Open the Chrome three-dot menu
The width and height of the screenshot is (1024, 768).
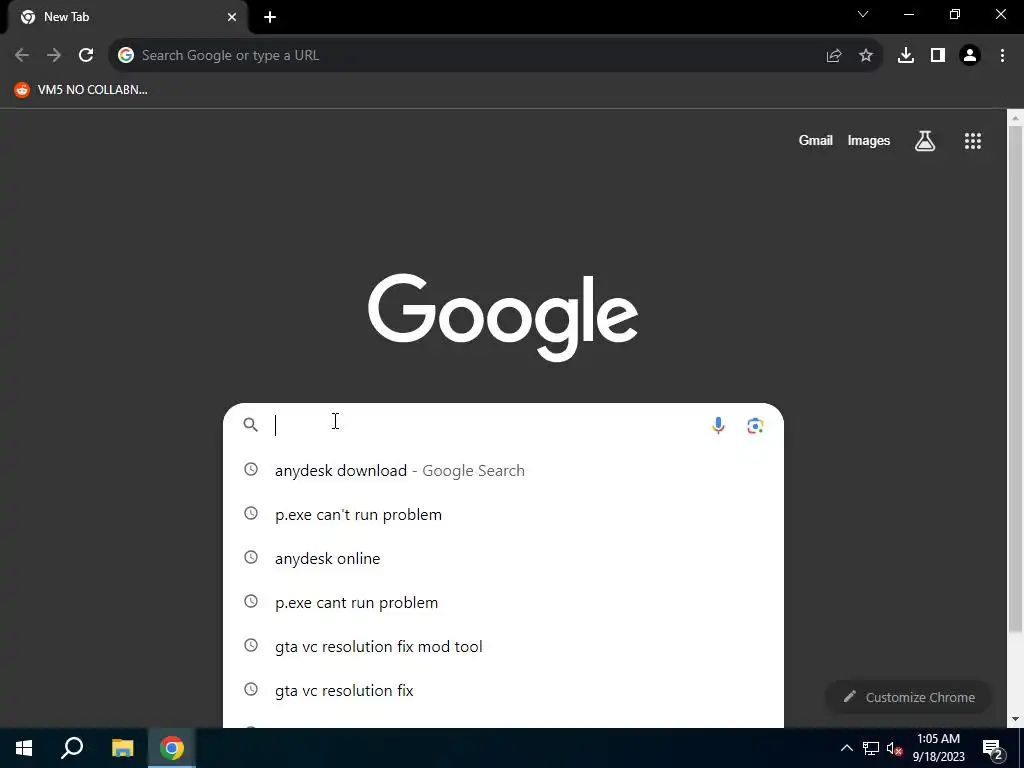(1002, 56)
